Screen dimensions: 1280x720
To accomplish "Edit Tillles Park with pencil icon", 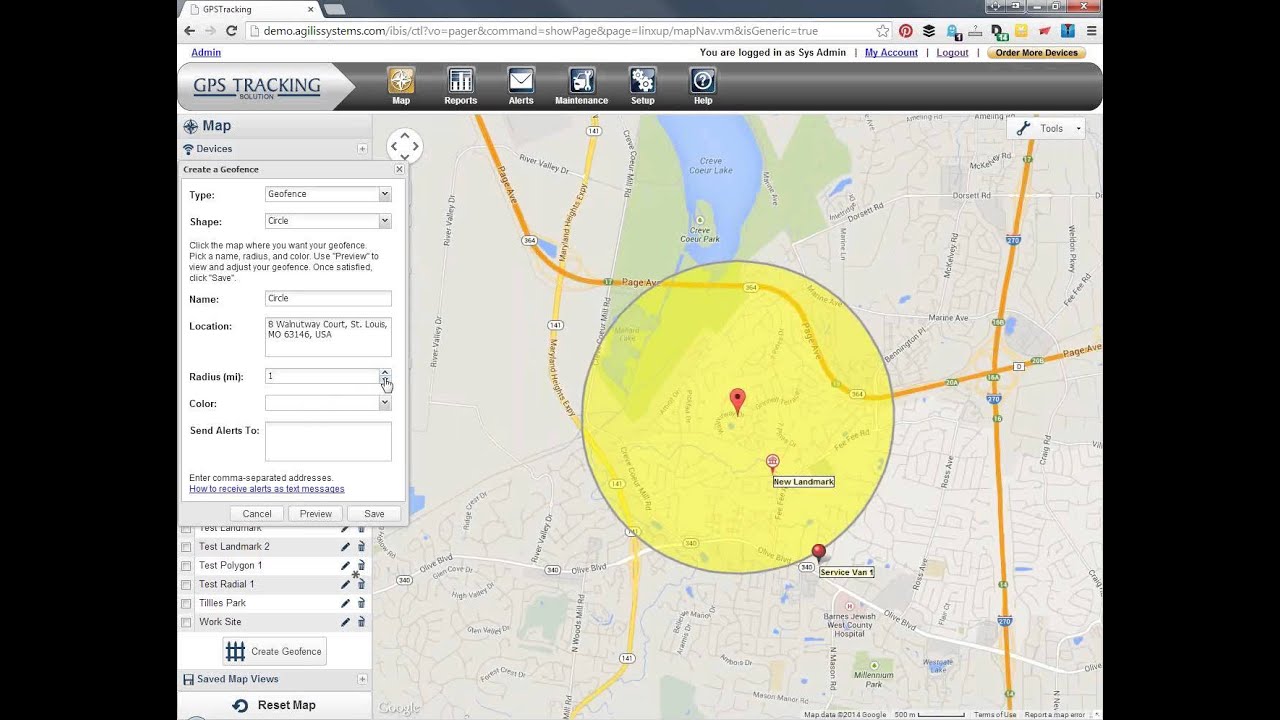I will [345, 603].
